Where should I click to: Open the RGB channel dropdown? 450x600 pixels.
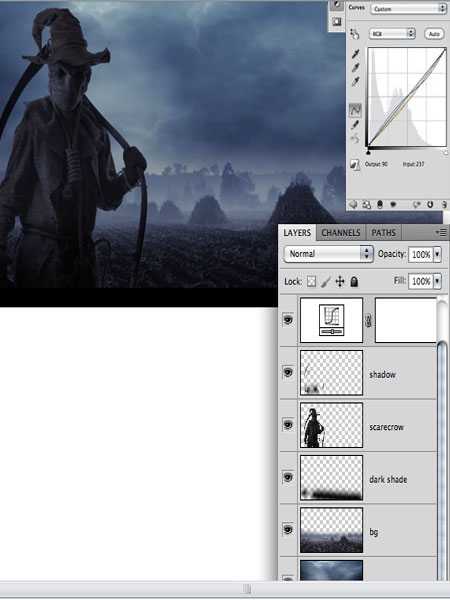tap(392, 34)
